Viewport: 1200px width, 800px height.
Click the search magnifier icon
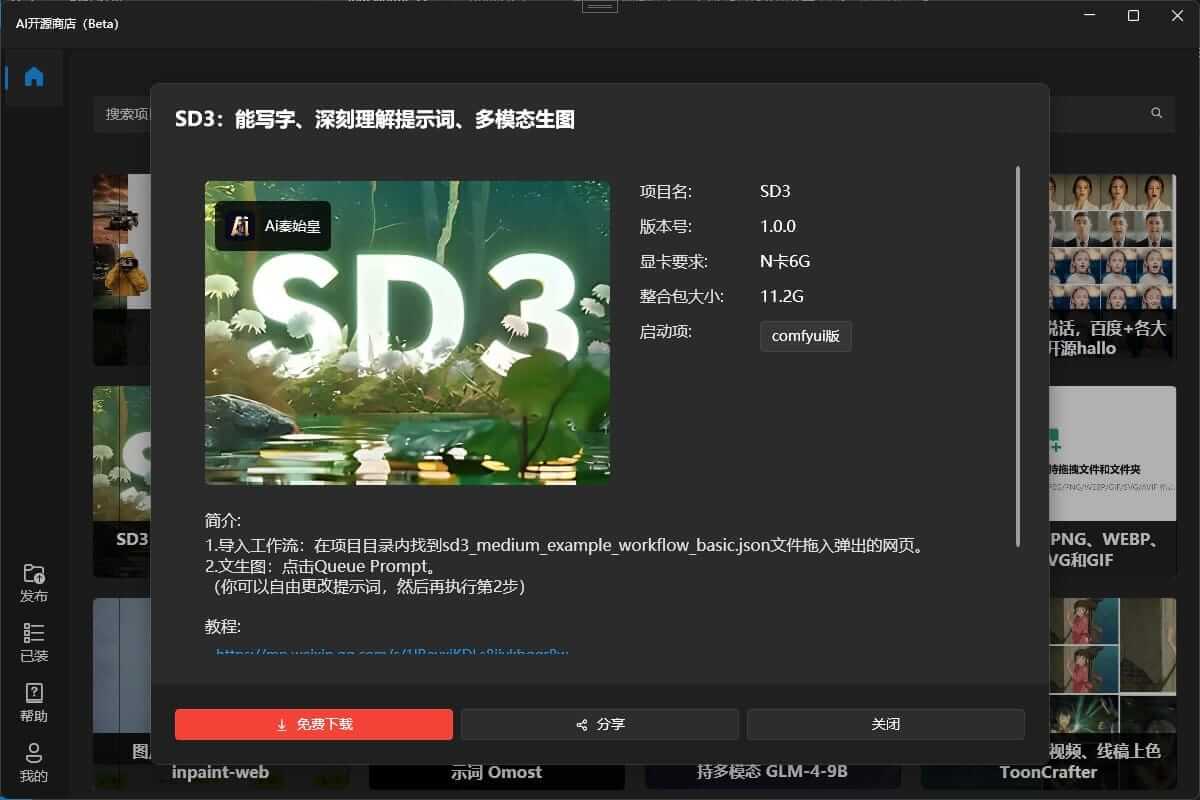point(1157,113)
